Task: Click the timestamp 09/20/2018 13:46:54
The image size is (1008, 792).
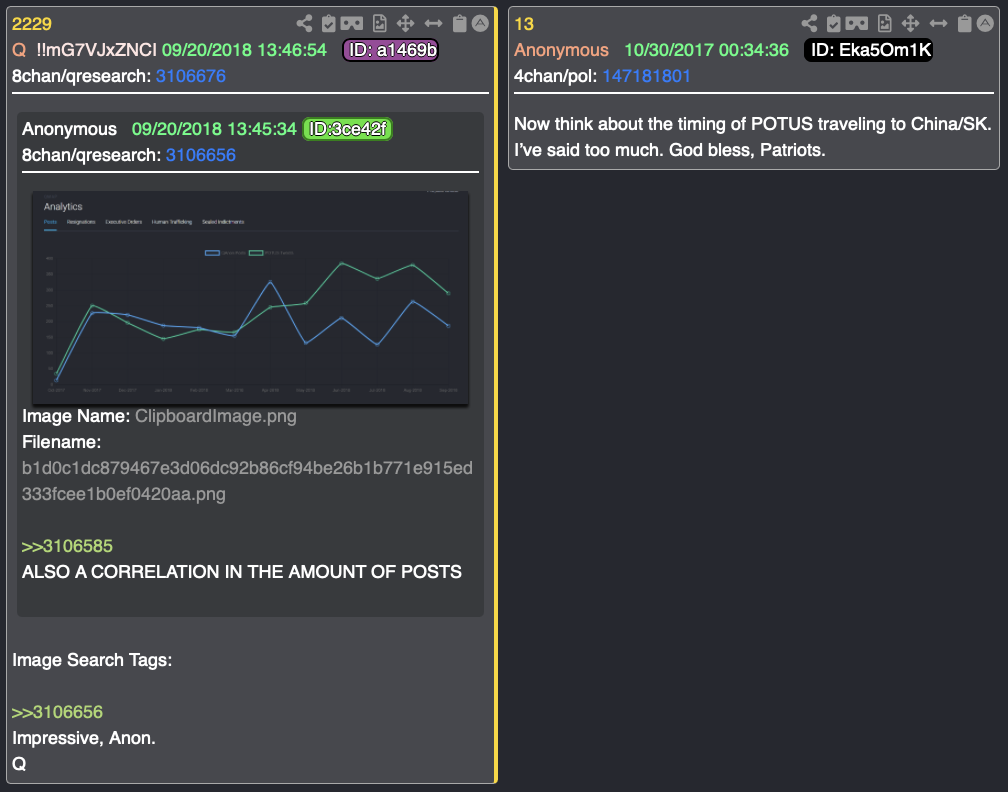Action: tap(244, 50)
